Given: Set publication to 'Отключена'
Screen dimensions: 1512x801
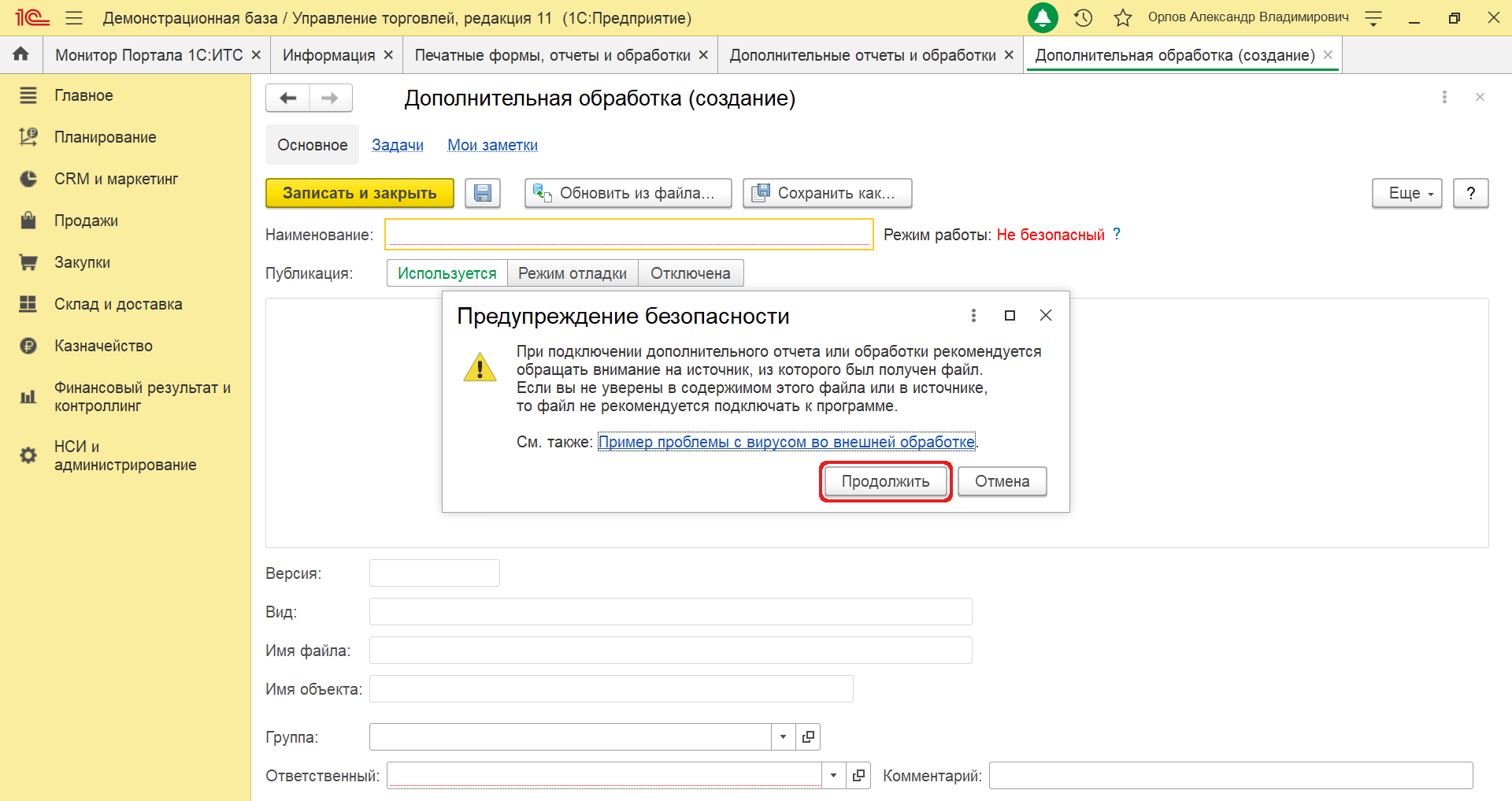Looking at the screenshot, I should (690, 273).
